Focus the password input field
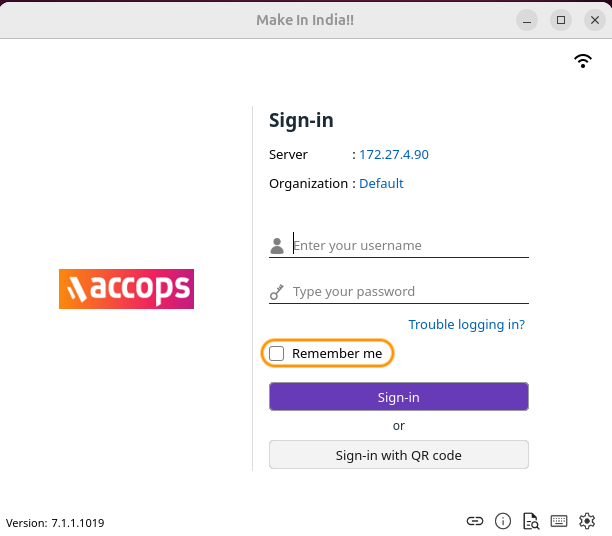The width and height of the screenshot is (612, 536). [410, 292]
